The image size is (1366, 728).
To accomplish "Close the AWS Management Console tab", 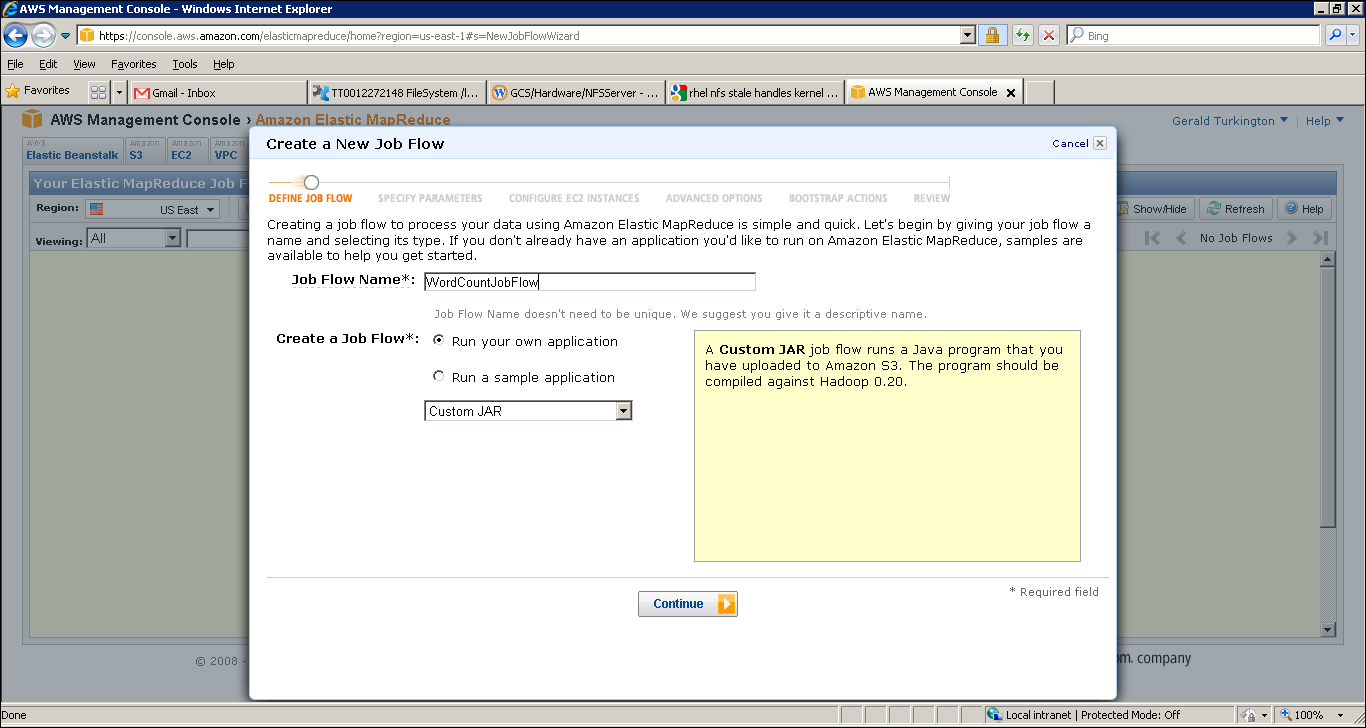I will (1010, 92).
